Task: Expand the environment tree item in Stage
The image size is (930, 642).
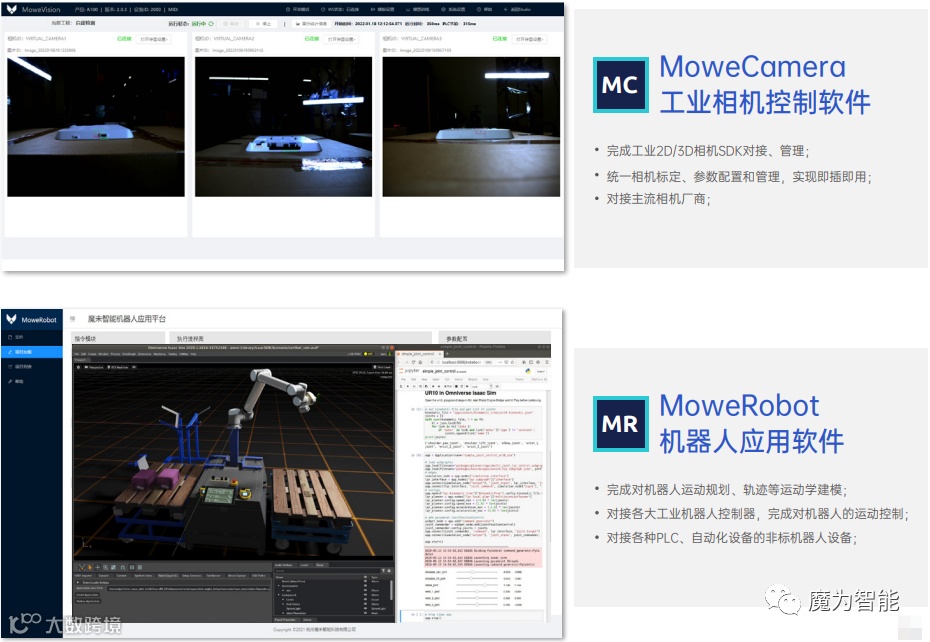Action: tap(279, 586)
